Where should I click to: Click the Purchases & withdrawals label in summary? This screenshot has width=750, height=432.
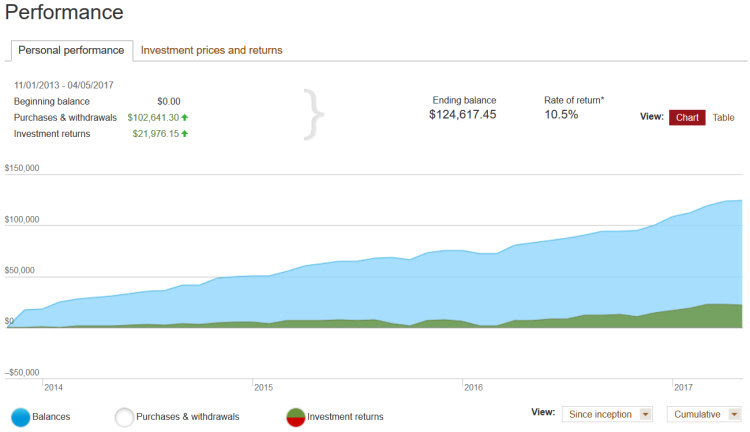[x=65, y=117]
